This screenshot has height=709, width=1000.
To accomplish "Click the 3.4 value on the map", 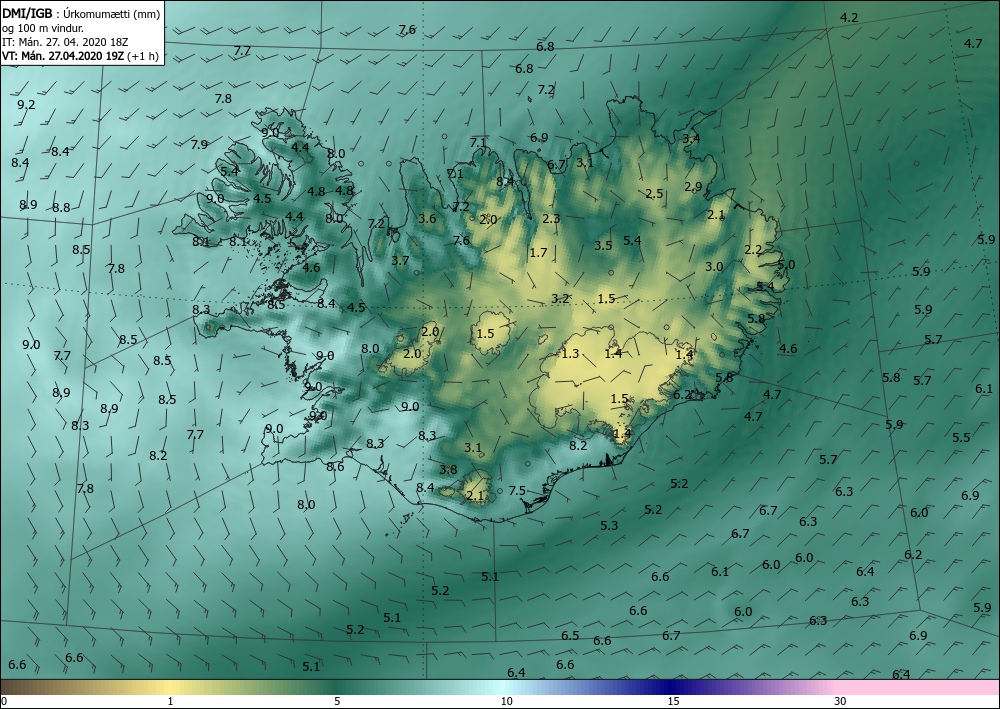I will pos(691,138).
